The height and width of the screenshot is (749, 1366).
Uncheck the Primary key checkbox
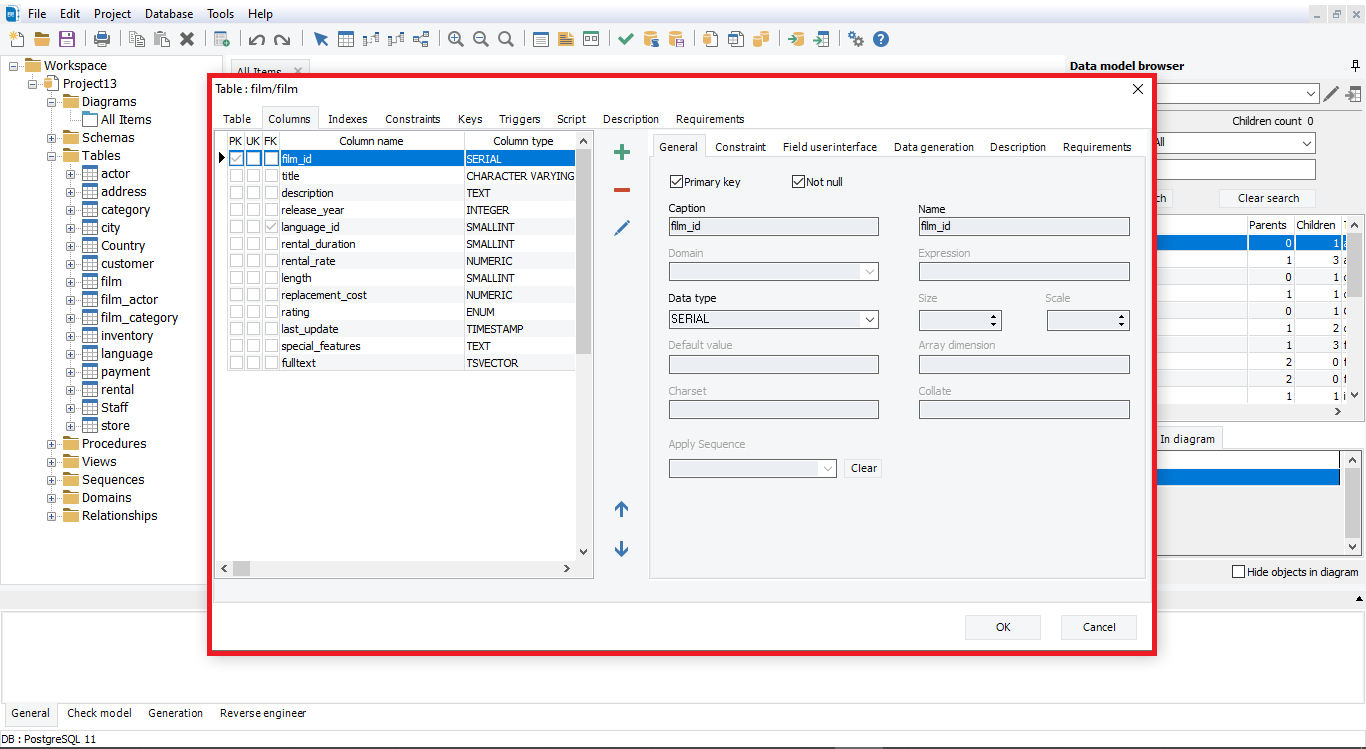677,182
